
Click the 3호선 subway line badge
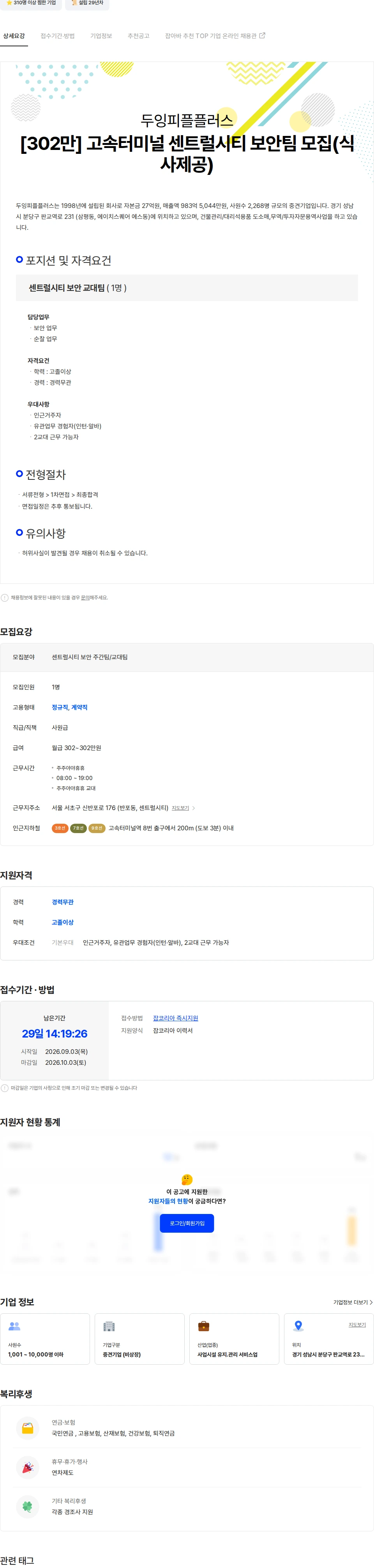pyautogui.click(x=60, y=828)
